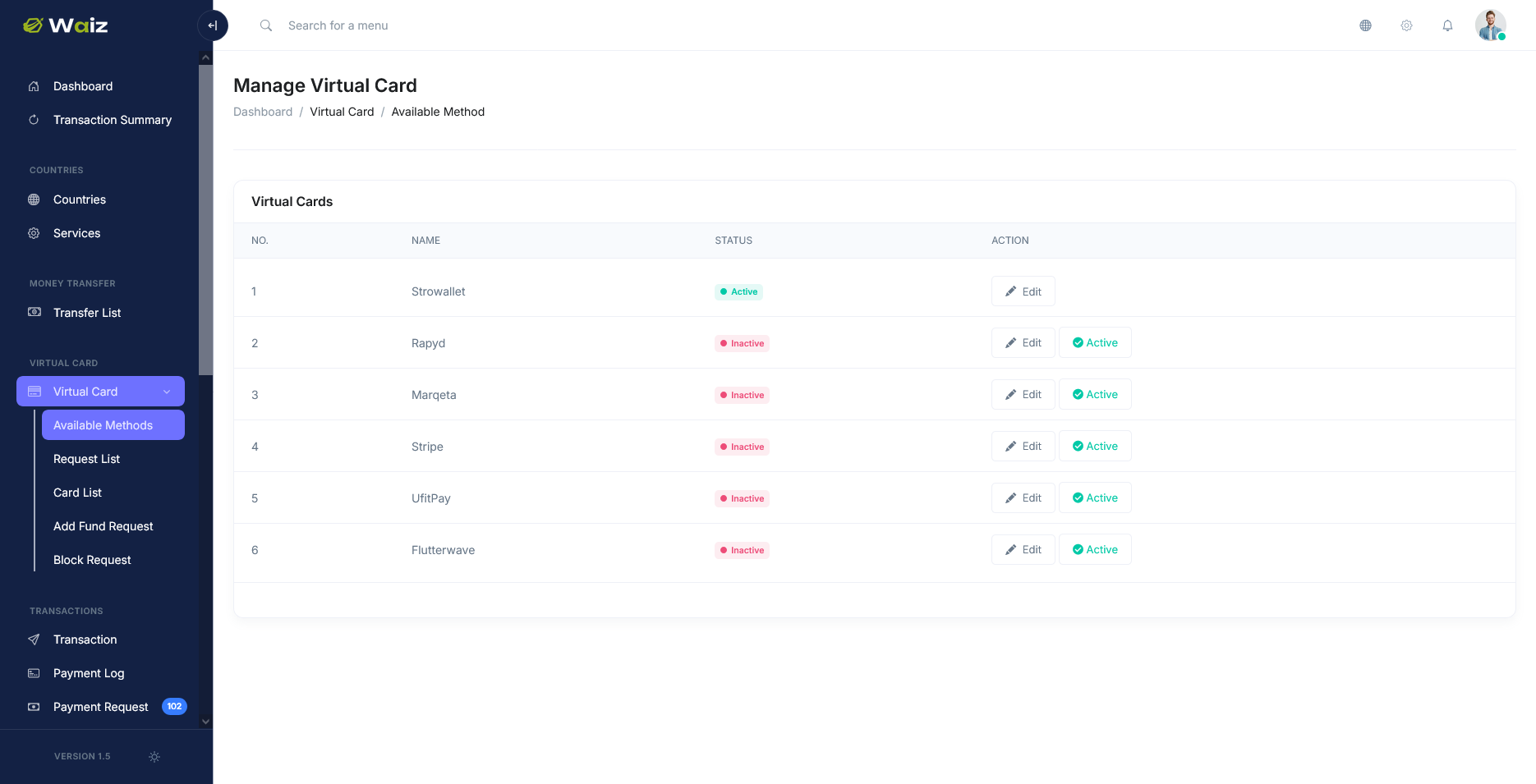Click the sidebar scroll-up arrow
1536x784 pixels.
(205, 57)
